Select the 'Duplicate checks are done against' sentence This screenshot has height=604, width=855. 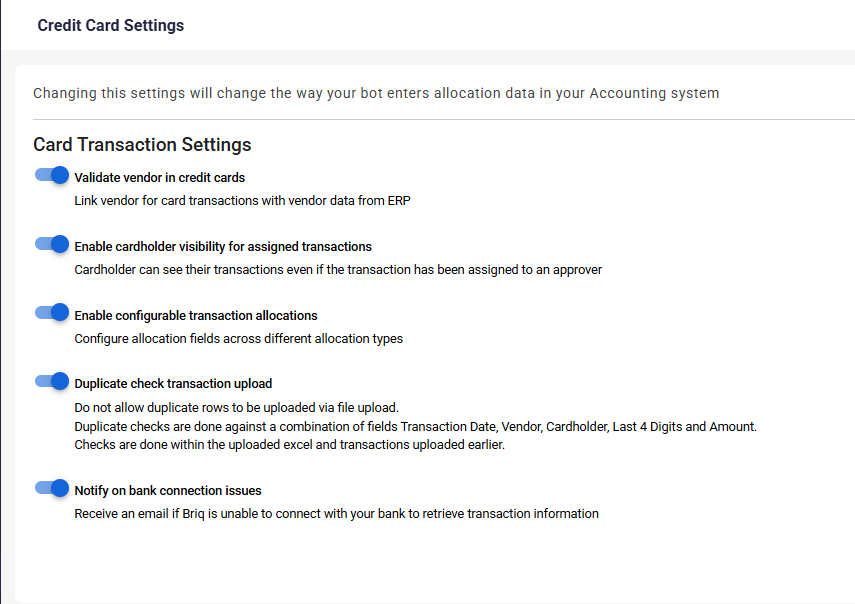(x=416, y=426)
